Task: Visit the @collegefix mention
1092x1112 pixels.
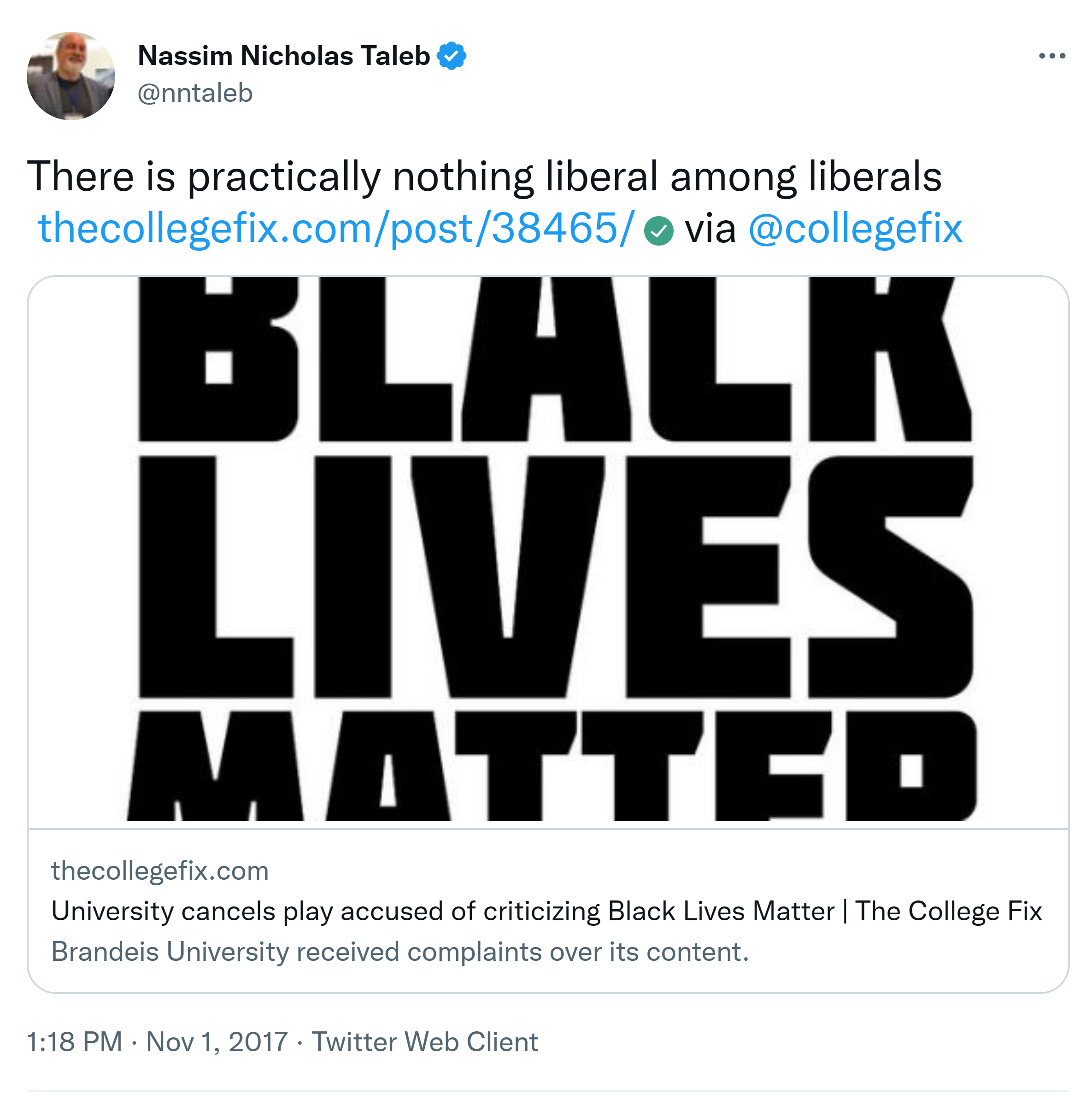Action: click(855, 228)
